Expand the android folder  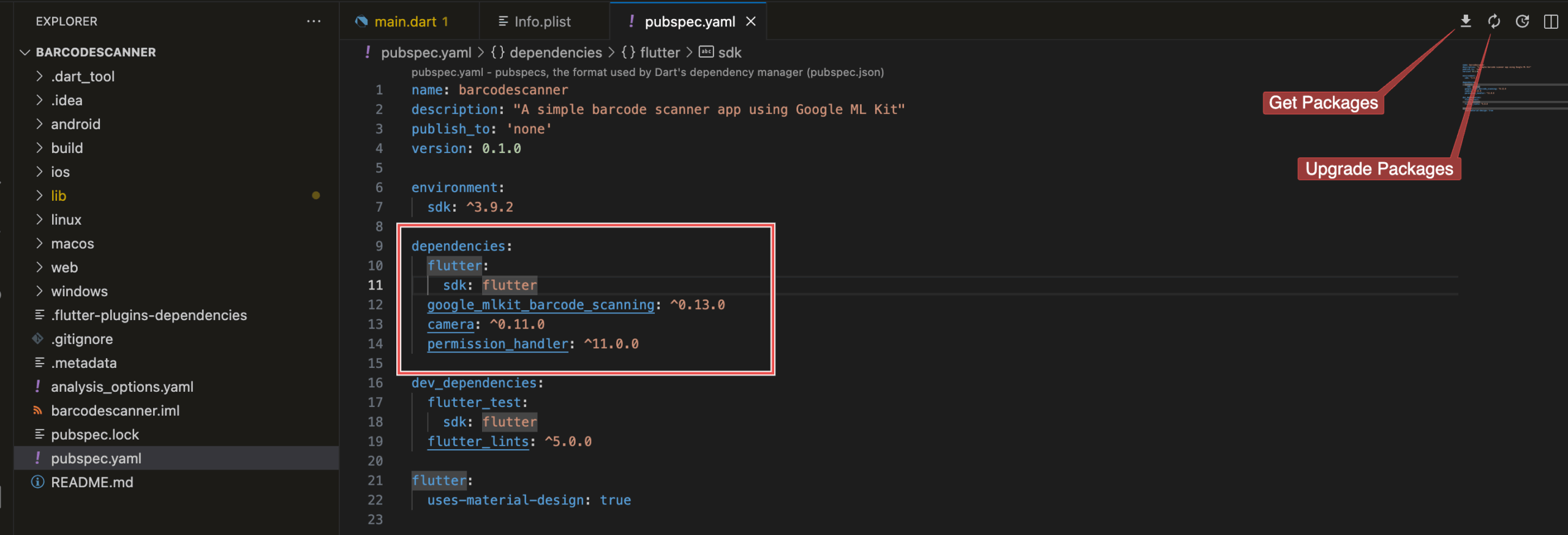pos(176,124)
